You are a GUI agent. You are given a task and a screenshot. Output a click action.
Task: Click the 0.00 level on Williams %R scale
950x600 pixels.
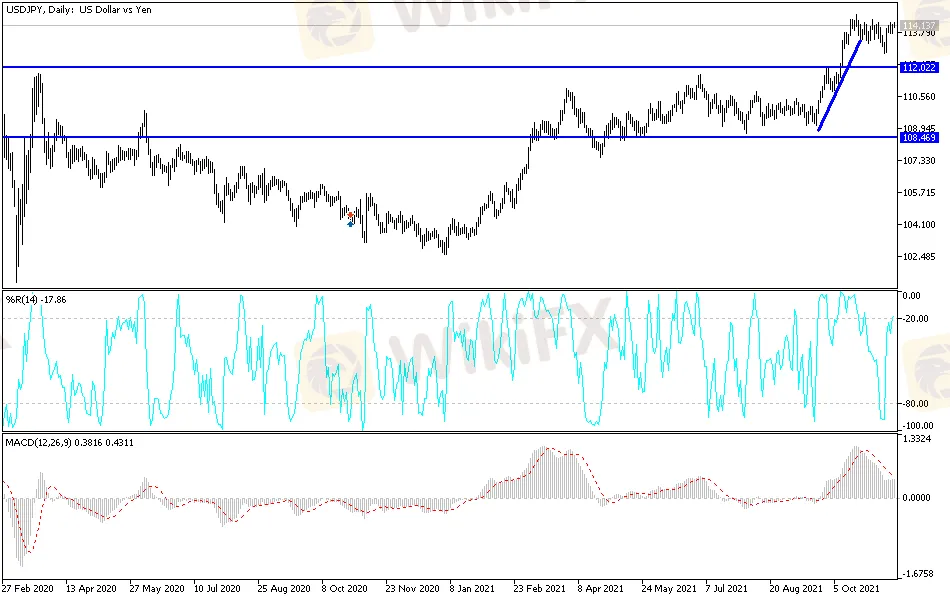912,296
